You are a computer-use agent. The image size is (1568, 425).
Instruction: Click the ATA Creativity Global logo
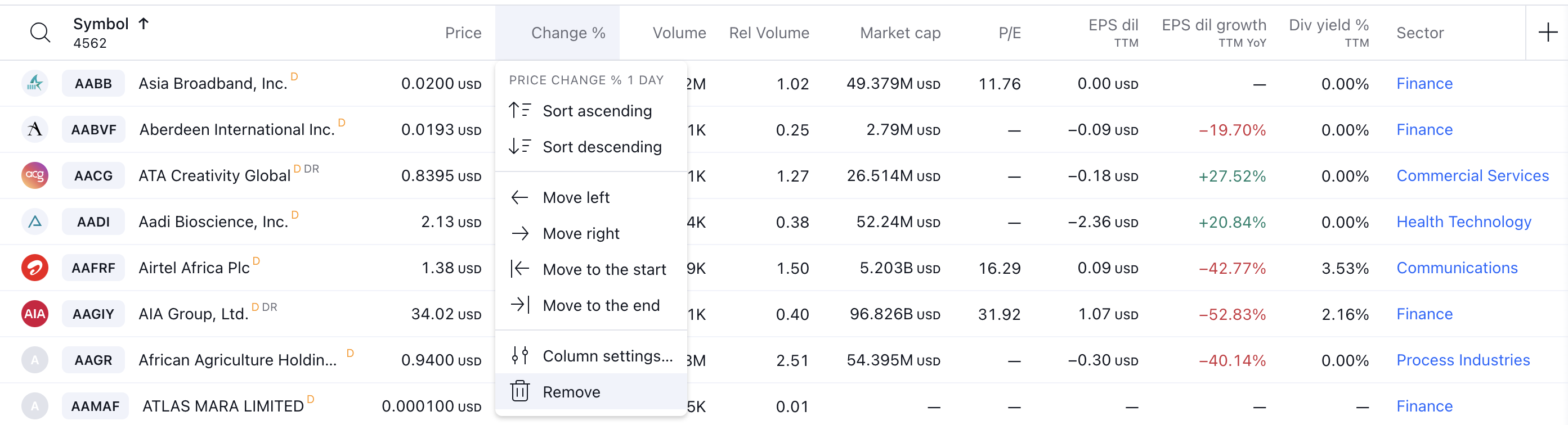click(x=35, y=176)
